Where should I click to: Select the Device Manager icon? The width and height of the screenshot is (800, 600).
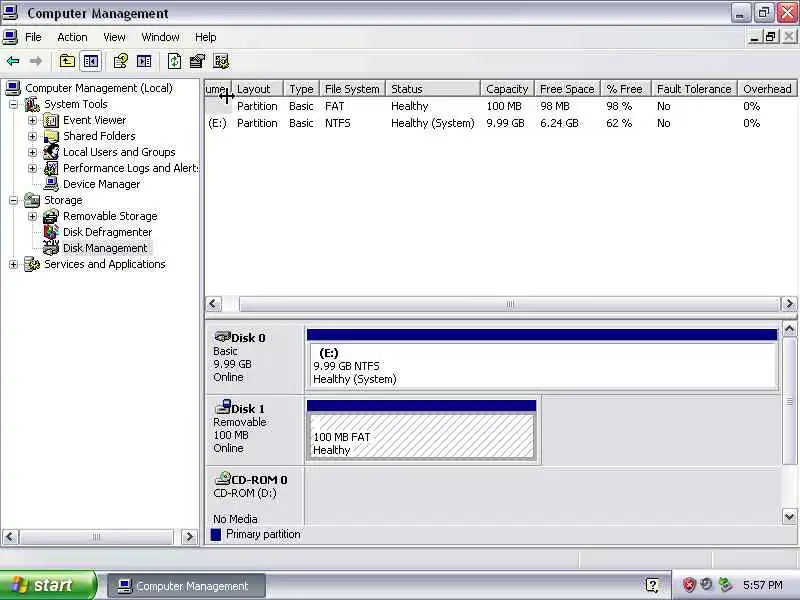click(51, 184)
